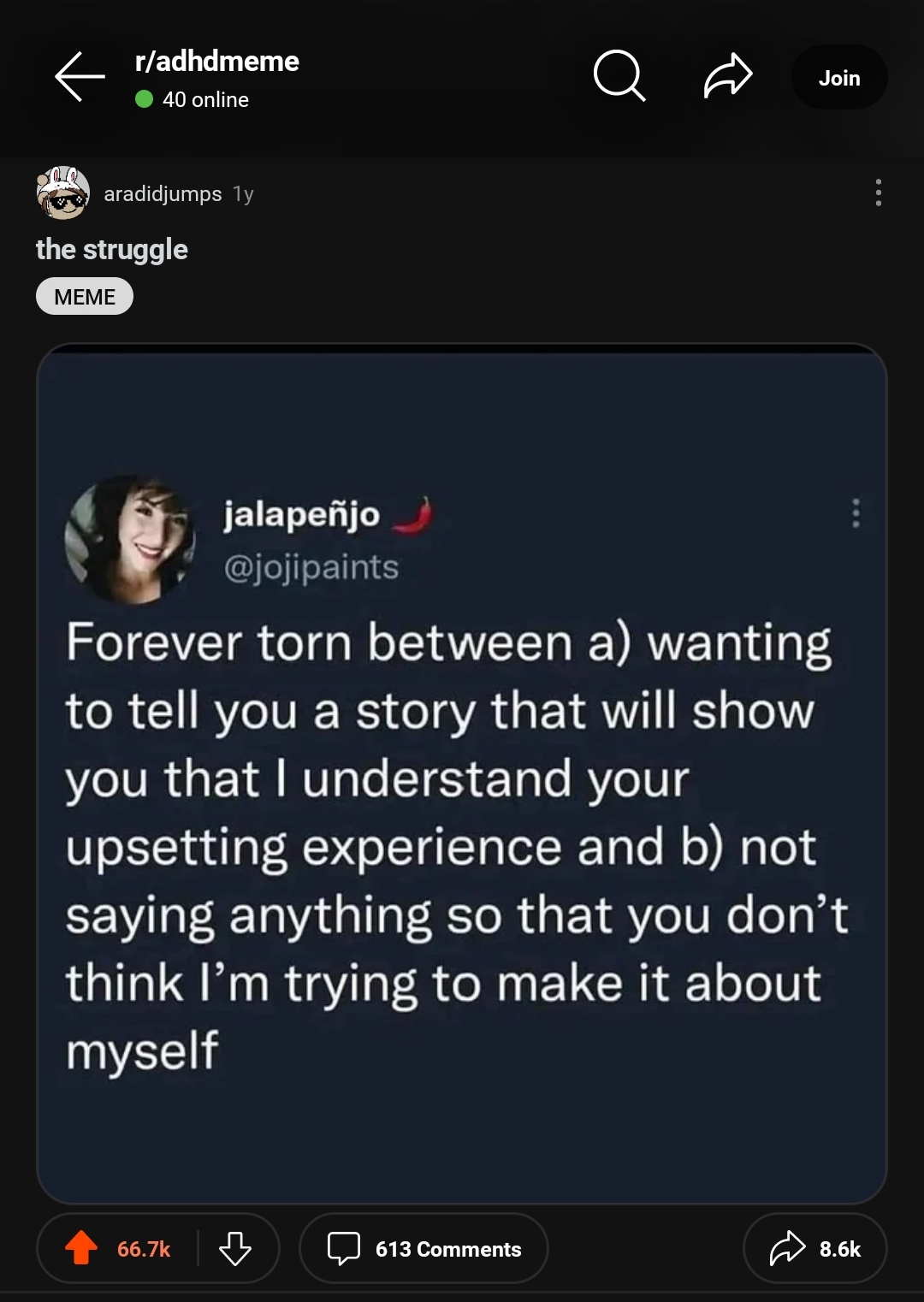The image size is (924, 1302).
Task: Open search with the magnifier icon
Action: pos(619,76)
